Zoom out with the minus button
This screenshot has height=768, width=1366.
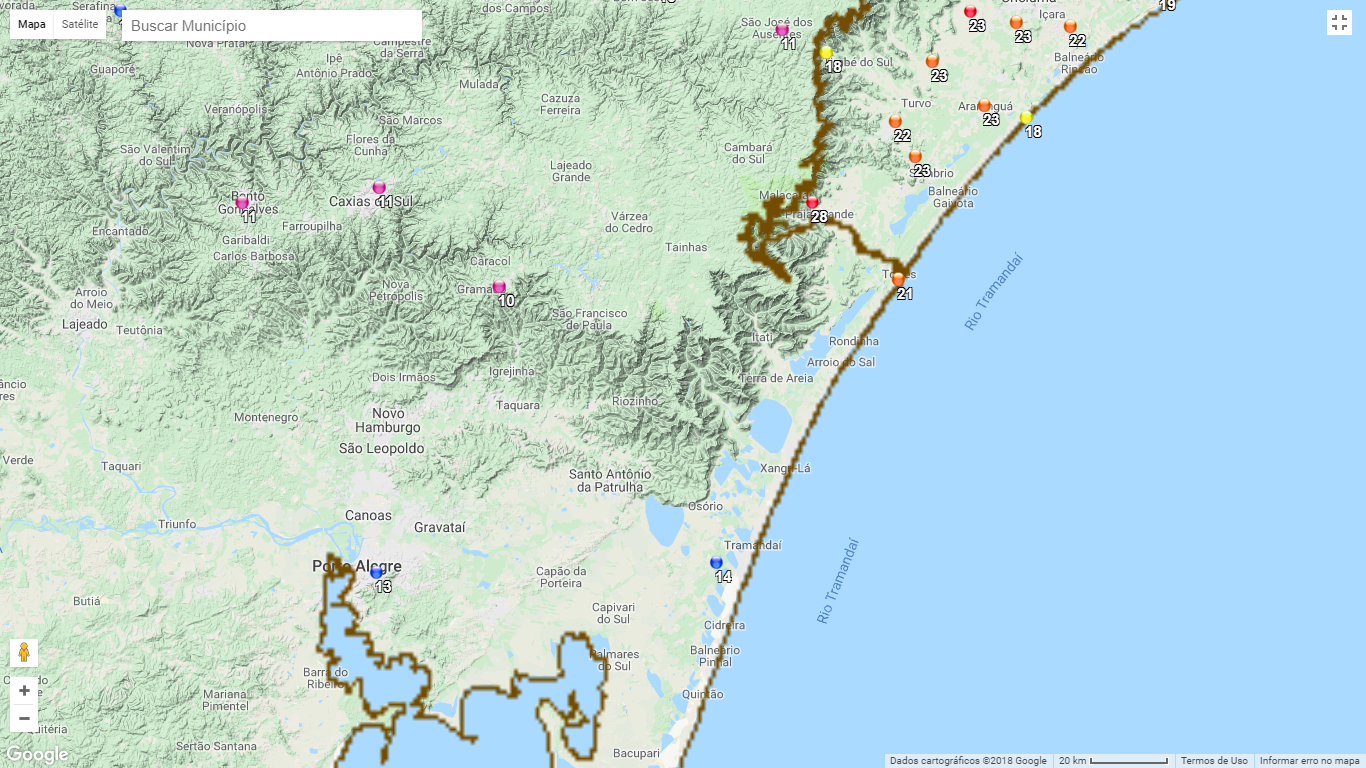(x=24, y=718)
